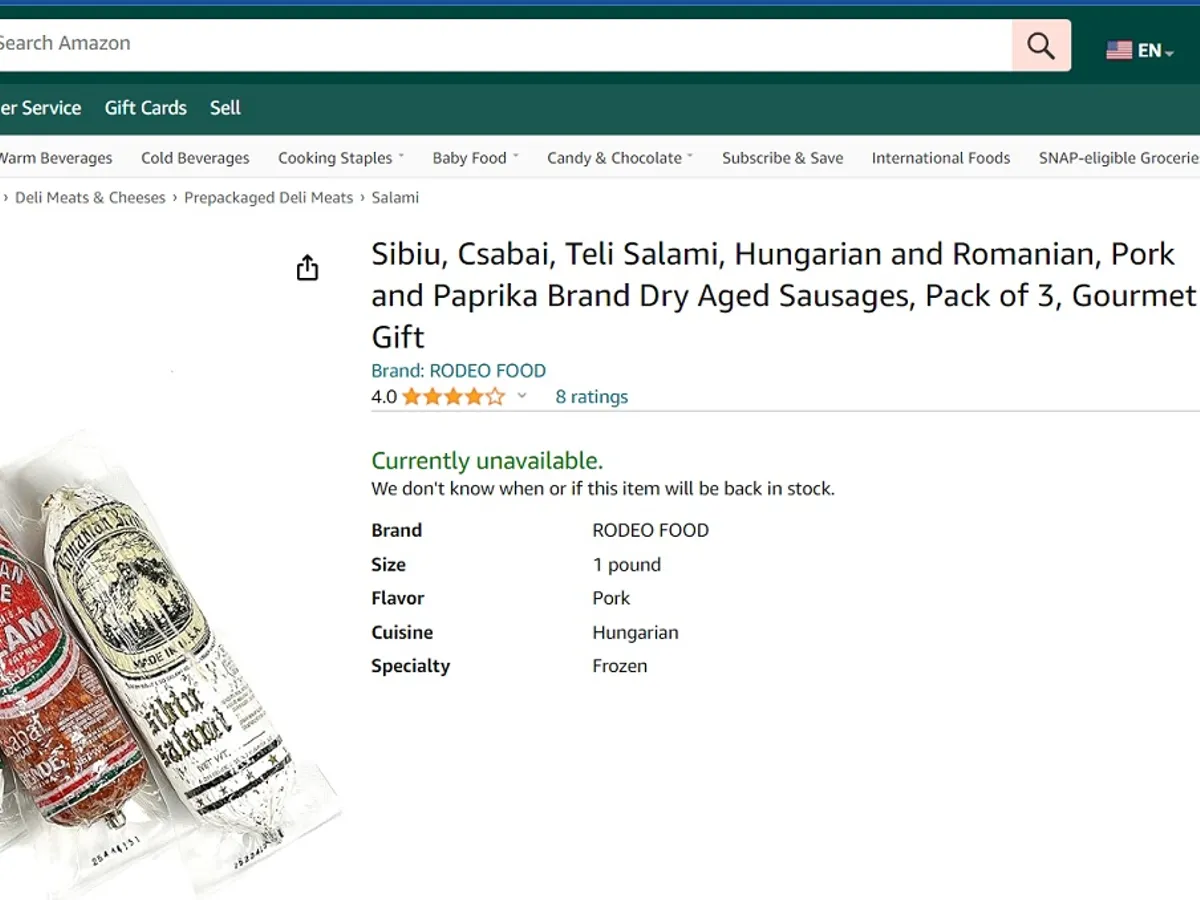The width and height of the screenshot is (1200, 900).
Task: Click the star rating icons
Action: (453, 397)
